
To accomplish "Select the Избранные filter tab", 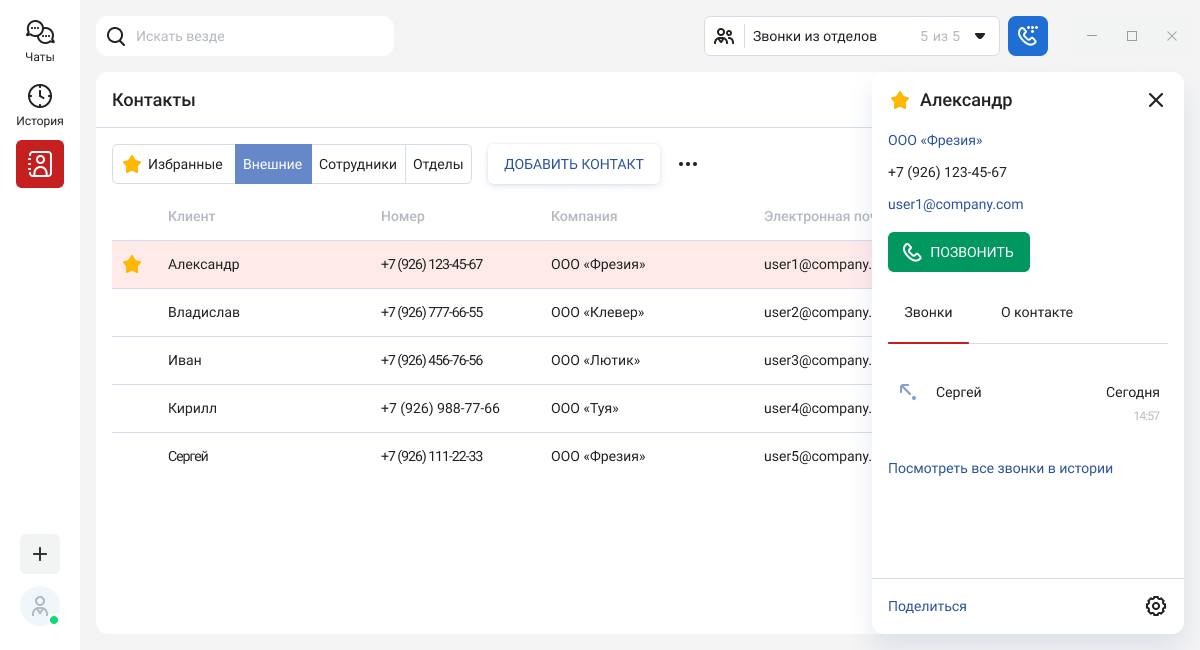I will click(x=174, y=164).
